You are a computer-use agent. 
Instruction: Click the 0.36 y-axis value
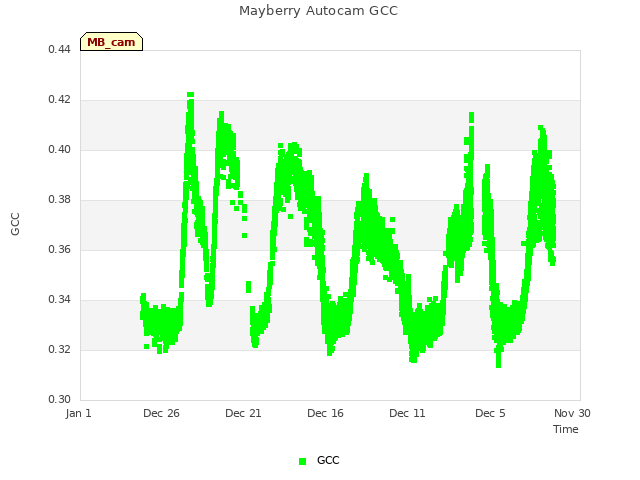coord(60,250)
